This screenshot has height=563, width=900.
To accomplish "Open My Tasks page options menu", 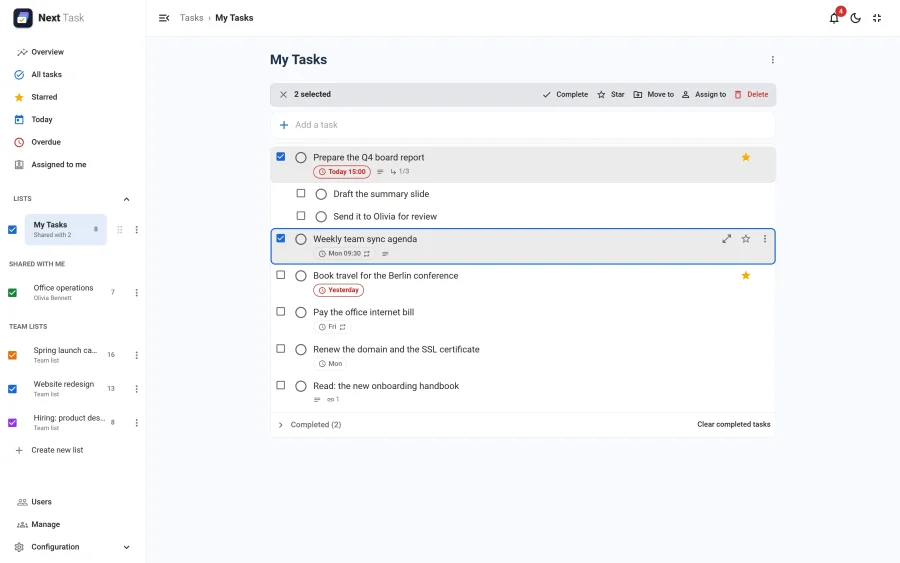I will click(773, 60).
